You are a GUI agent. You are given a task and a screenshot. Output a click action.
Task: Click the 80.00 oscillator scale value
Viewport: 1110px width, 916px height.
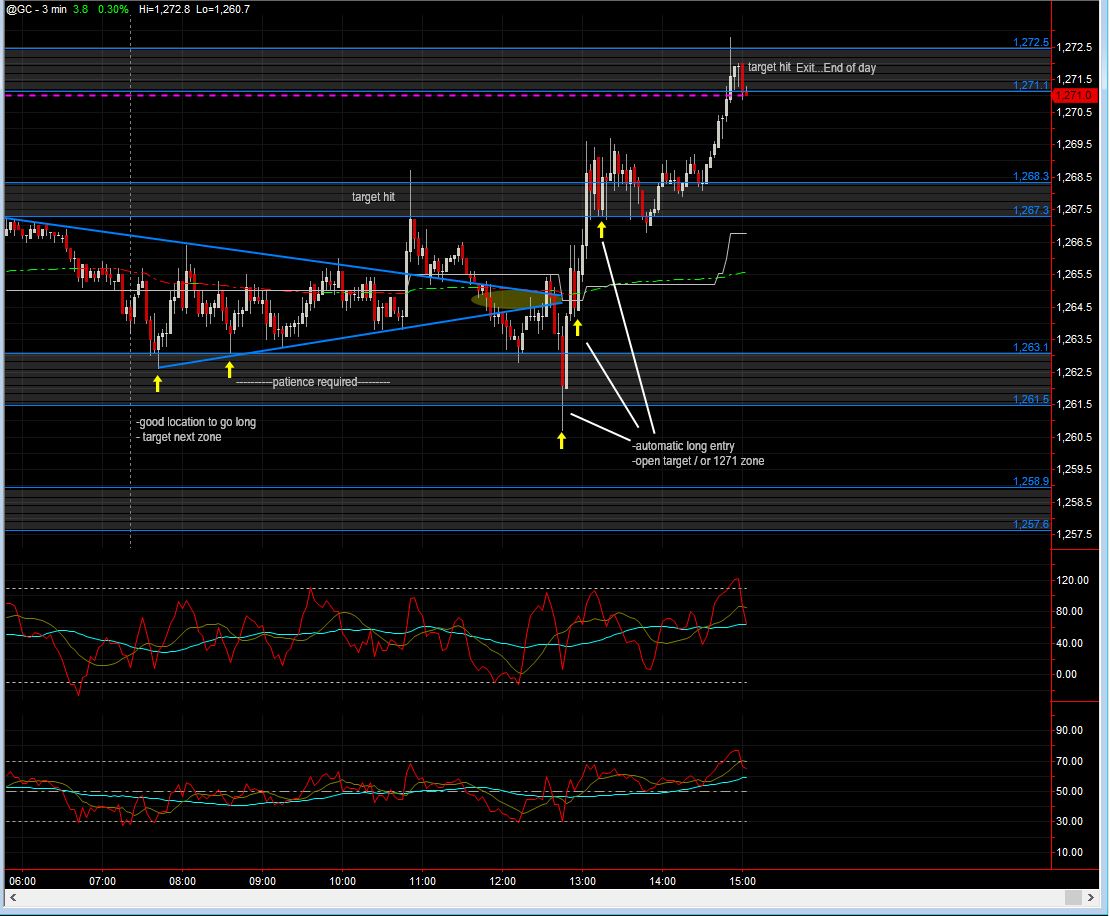[x=1070, y=611]
